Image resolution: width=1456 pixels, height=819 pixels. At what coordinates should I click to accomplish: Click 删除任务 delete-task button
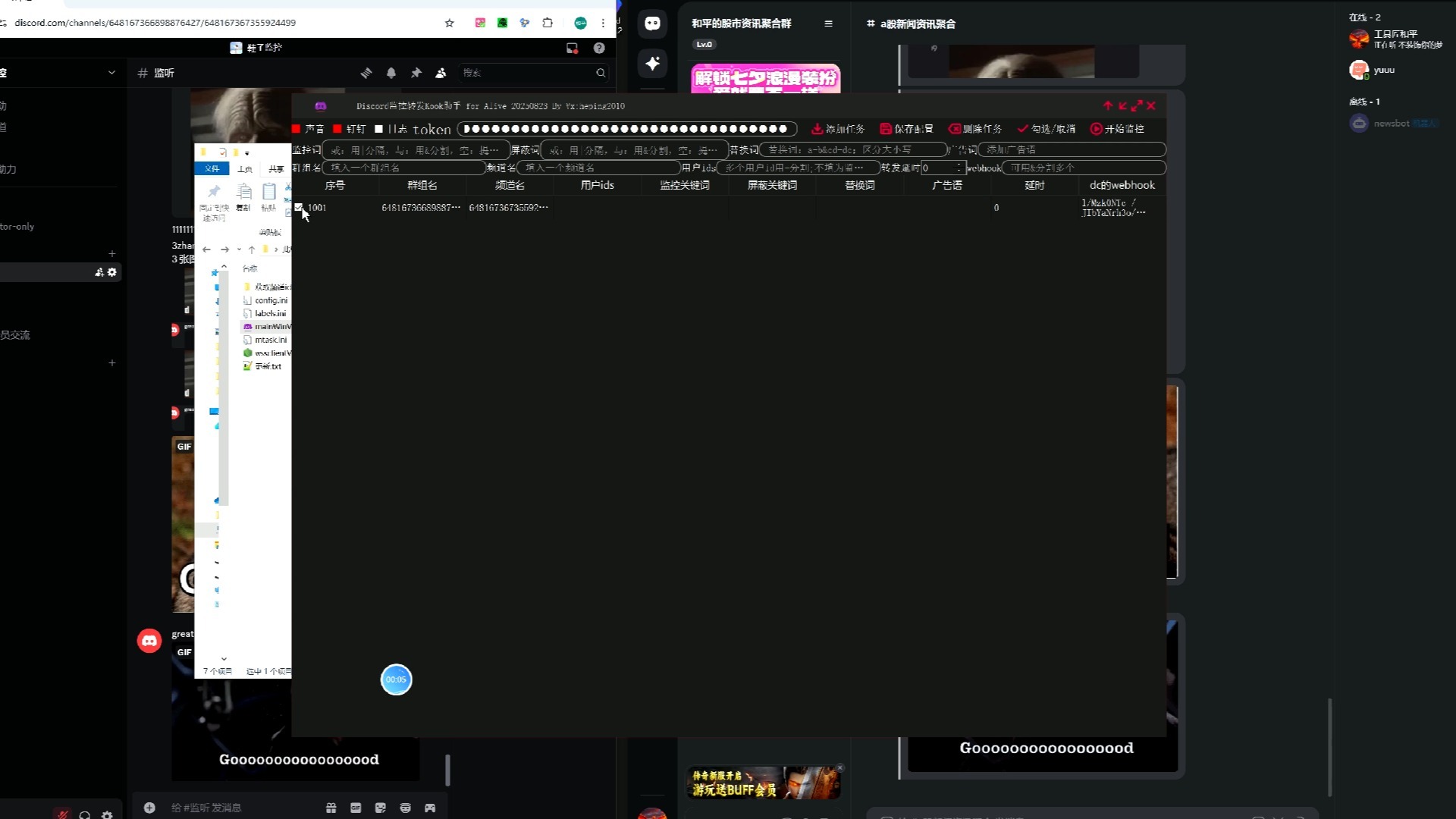(x=975, y=129)
